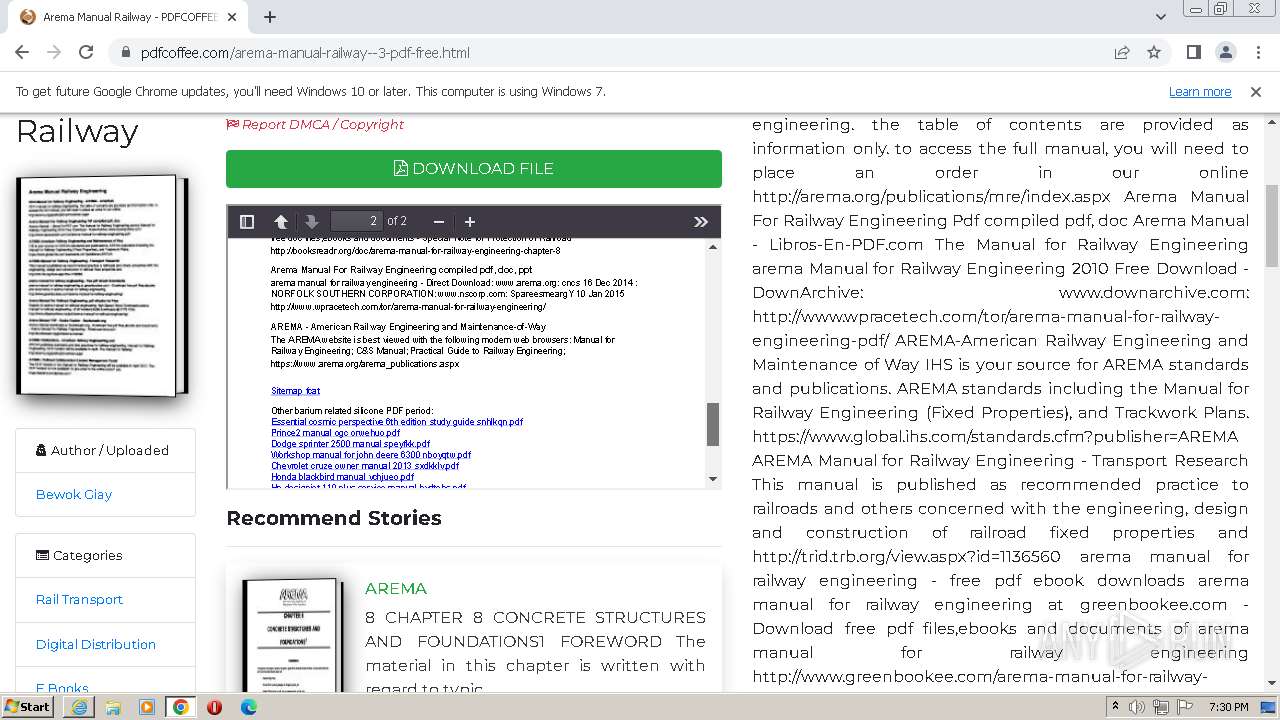1280x720 pixels.
Task: Click the PDF viewer scrollbar thumb
Action: click(713, 424)
